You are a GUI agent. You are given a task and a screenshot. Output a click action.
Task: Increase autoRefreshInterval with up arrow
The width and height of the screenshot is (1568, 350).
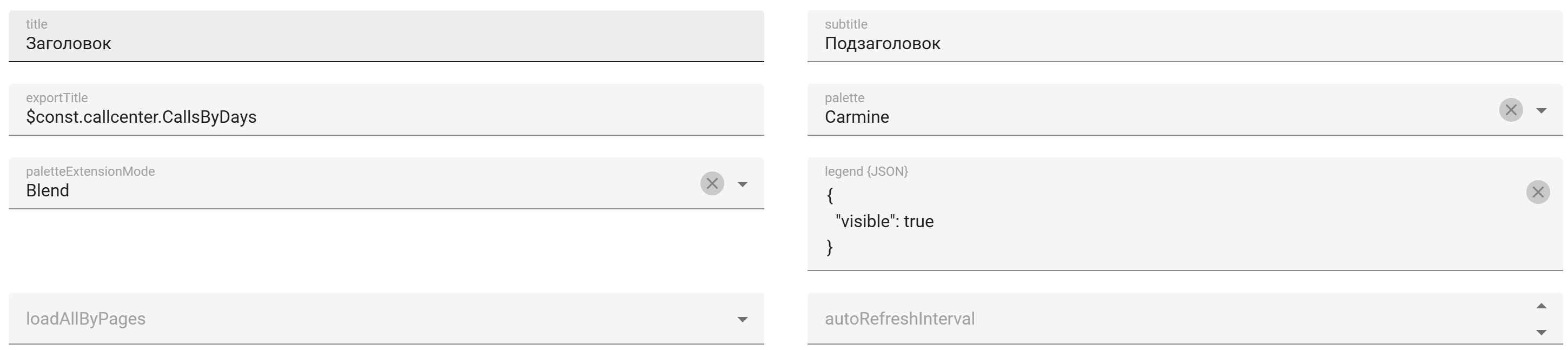(x=1541, y=306)
